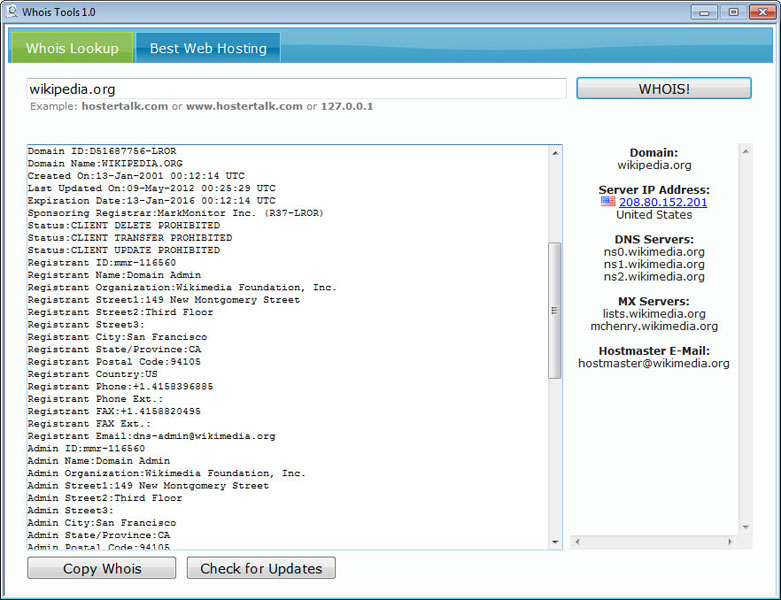Click the whois results scrollbar up arrow
781x600 pixels.
pos(555,153)
